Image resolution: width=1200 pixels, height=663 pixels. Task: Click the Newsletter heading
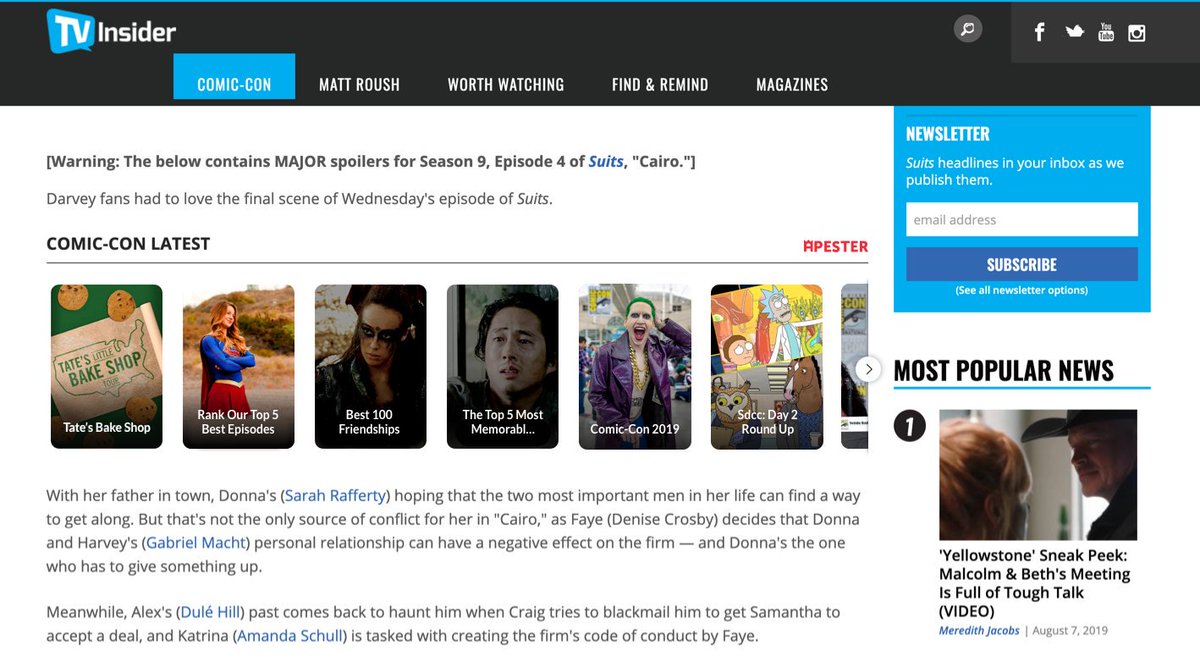click(x=947, y=134)
